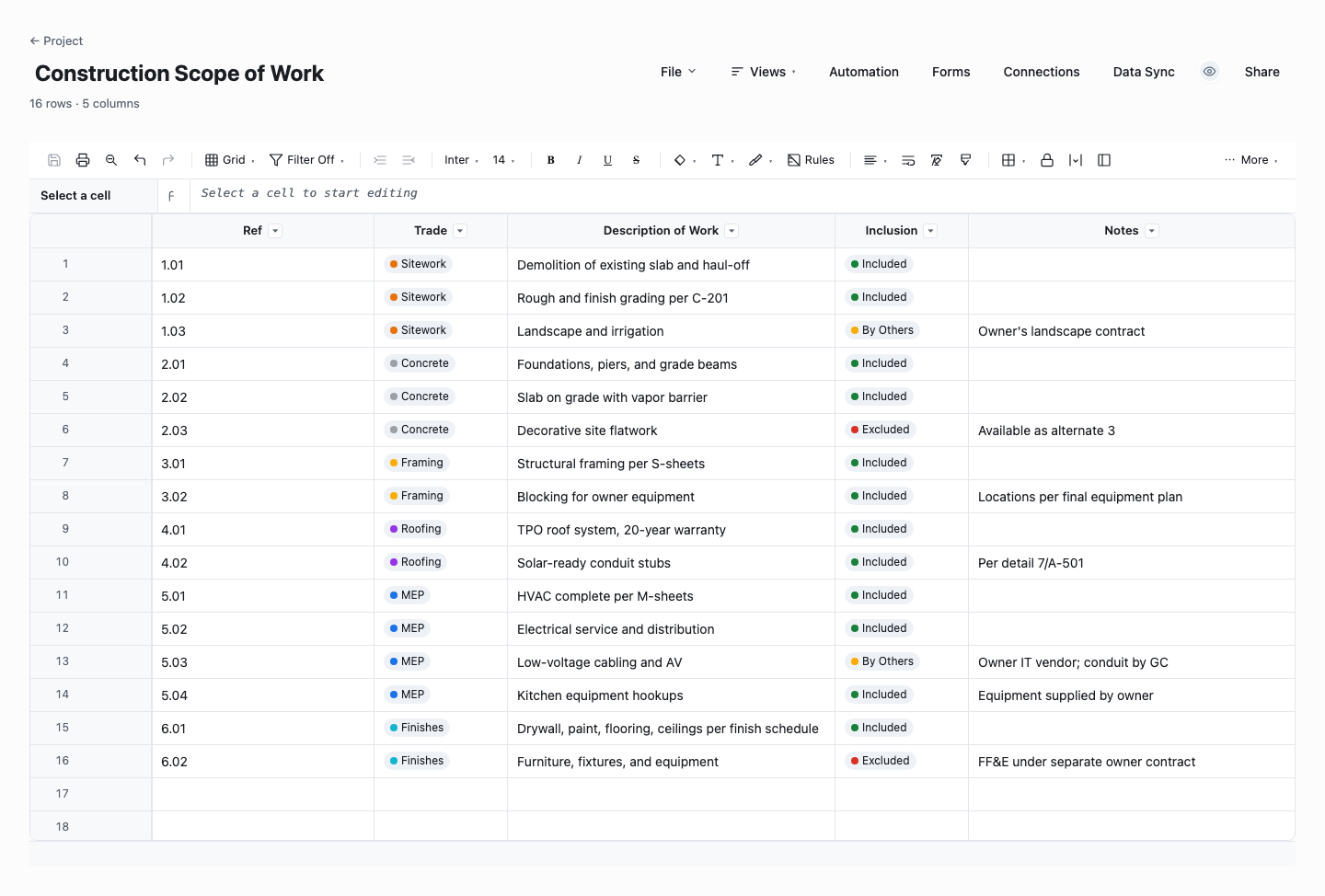Undo the last action

click(140, 160)
